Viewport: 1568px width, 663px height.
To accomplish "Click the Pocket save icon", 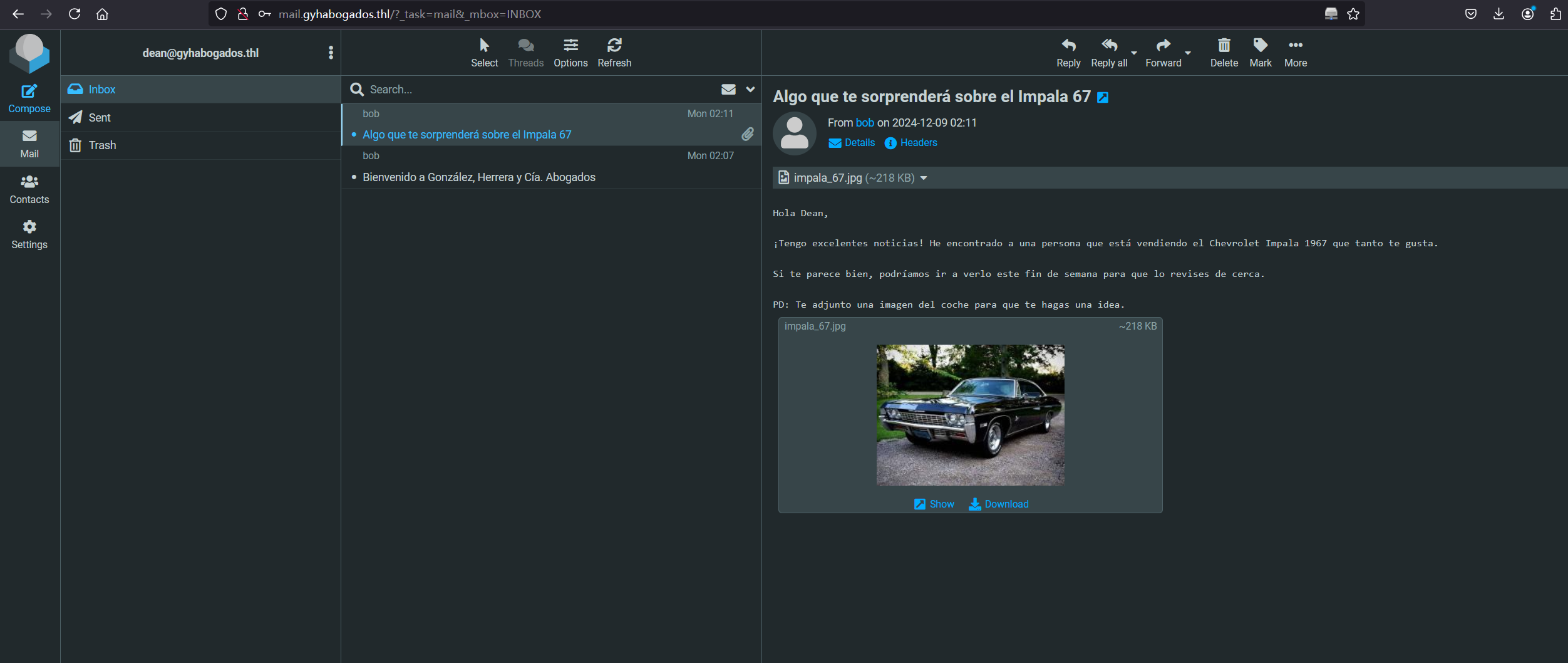I will click(x=1470, y=14).
